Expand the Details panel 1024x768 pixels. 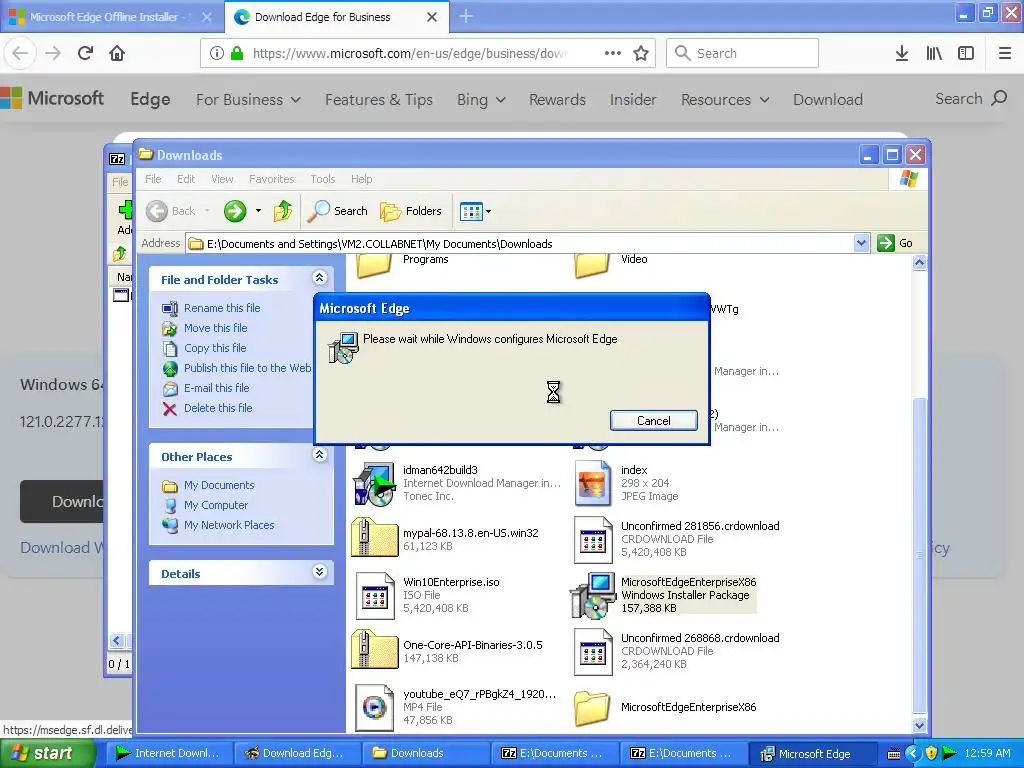click(319, 571)
